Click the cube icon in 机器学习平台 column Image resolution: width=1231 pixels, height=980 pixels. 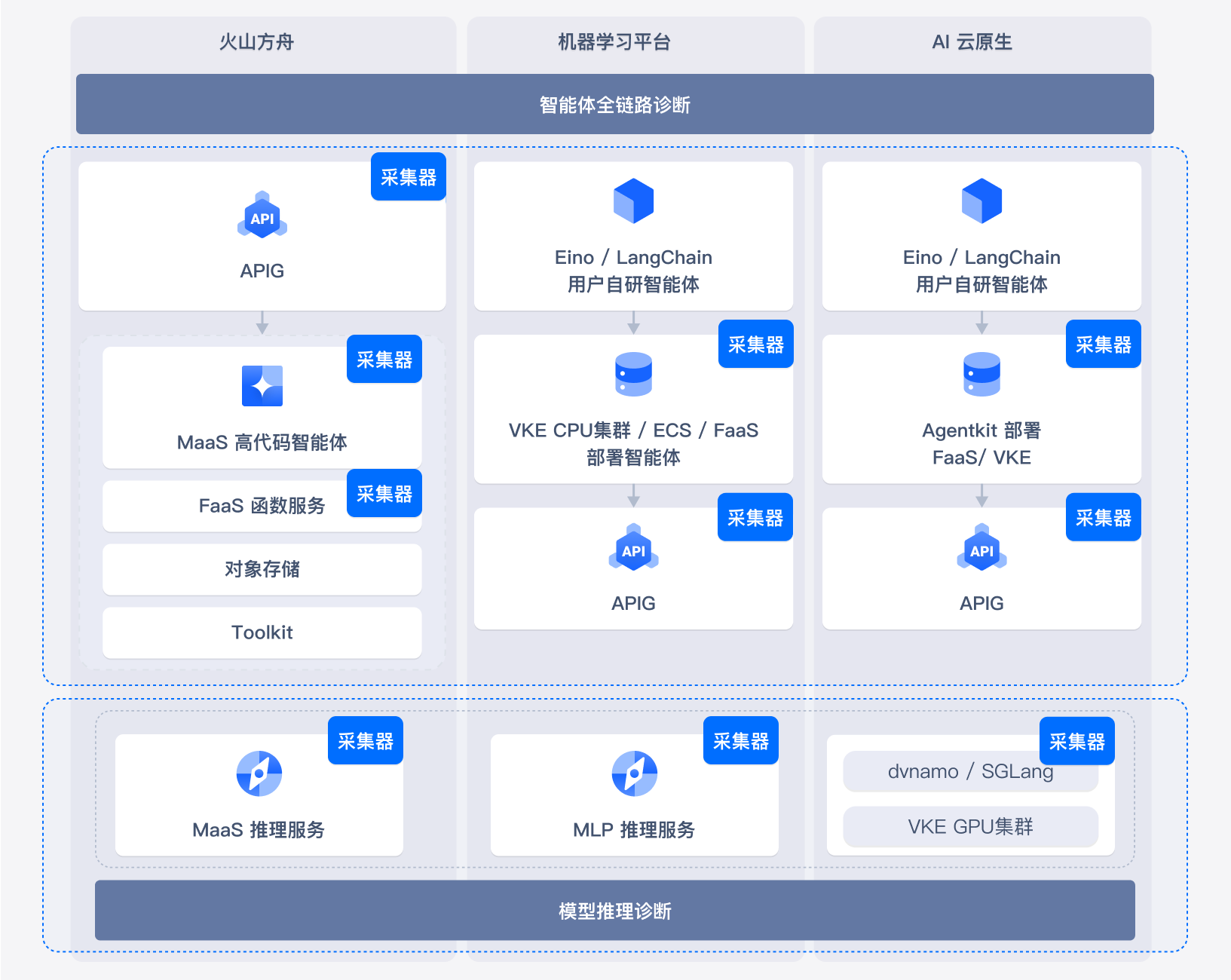coord(633,201)
